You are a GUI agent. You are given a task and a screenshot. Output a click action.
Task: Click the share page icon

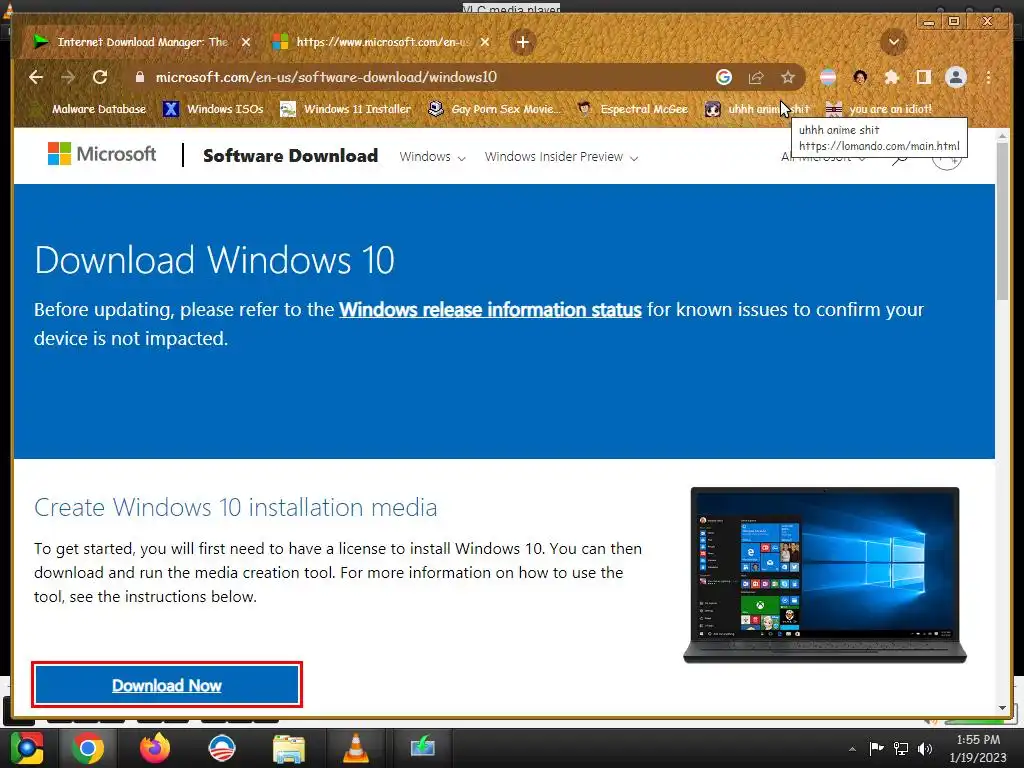pos(756,77)
